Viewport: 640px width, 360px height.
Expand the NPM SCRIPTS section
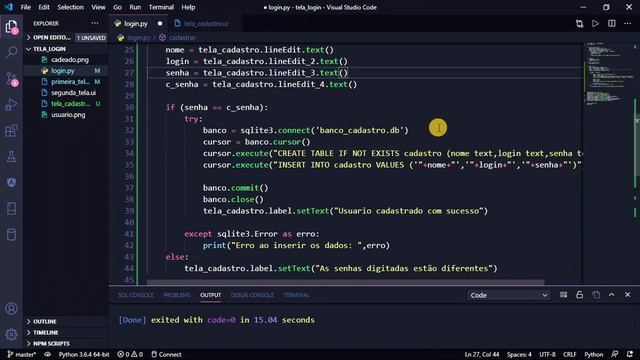(x=65, y=344)
